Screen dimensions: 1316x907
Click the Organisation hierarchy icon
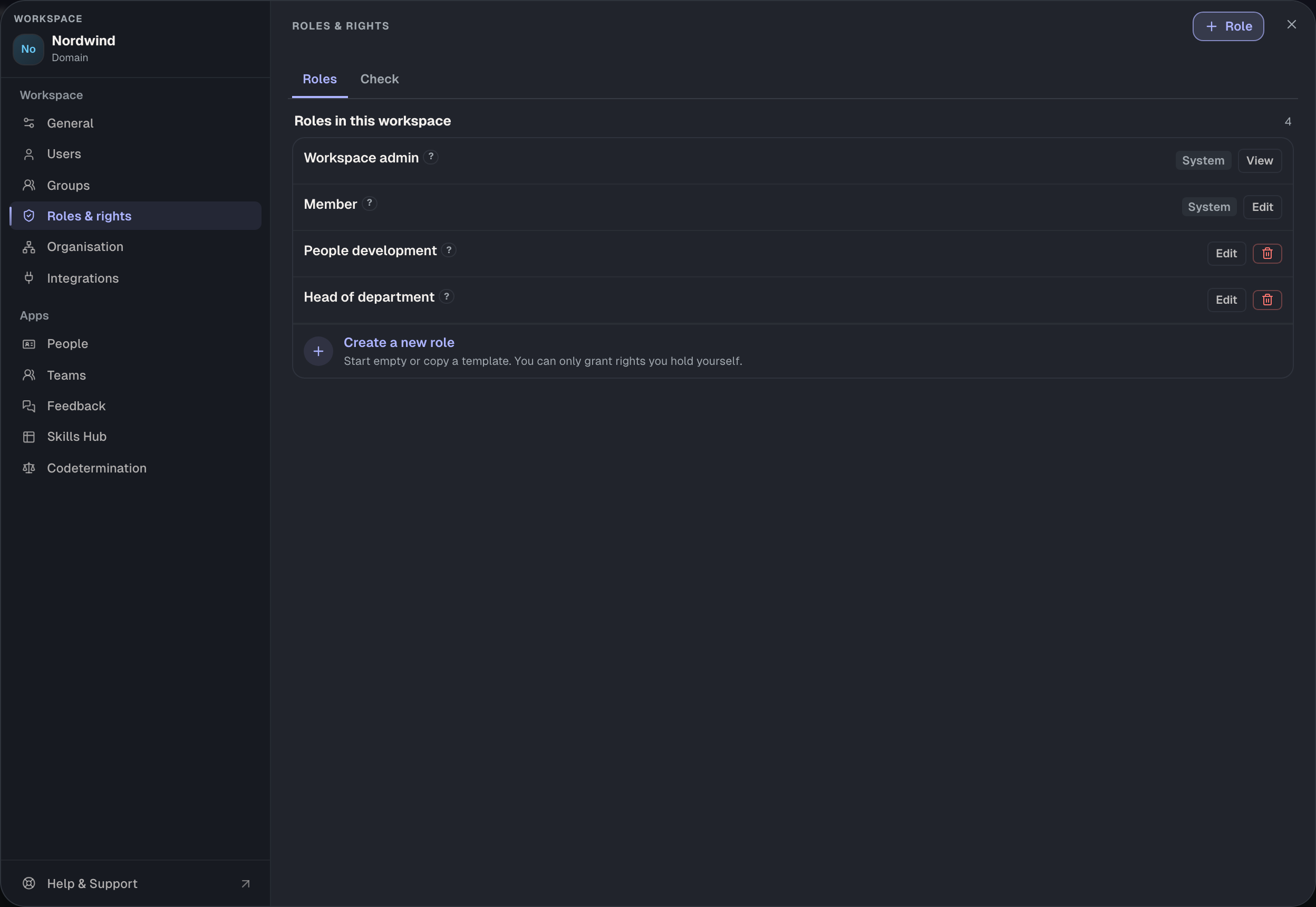tap(29, 247)
